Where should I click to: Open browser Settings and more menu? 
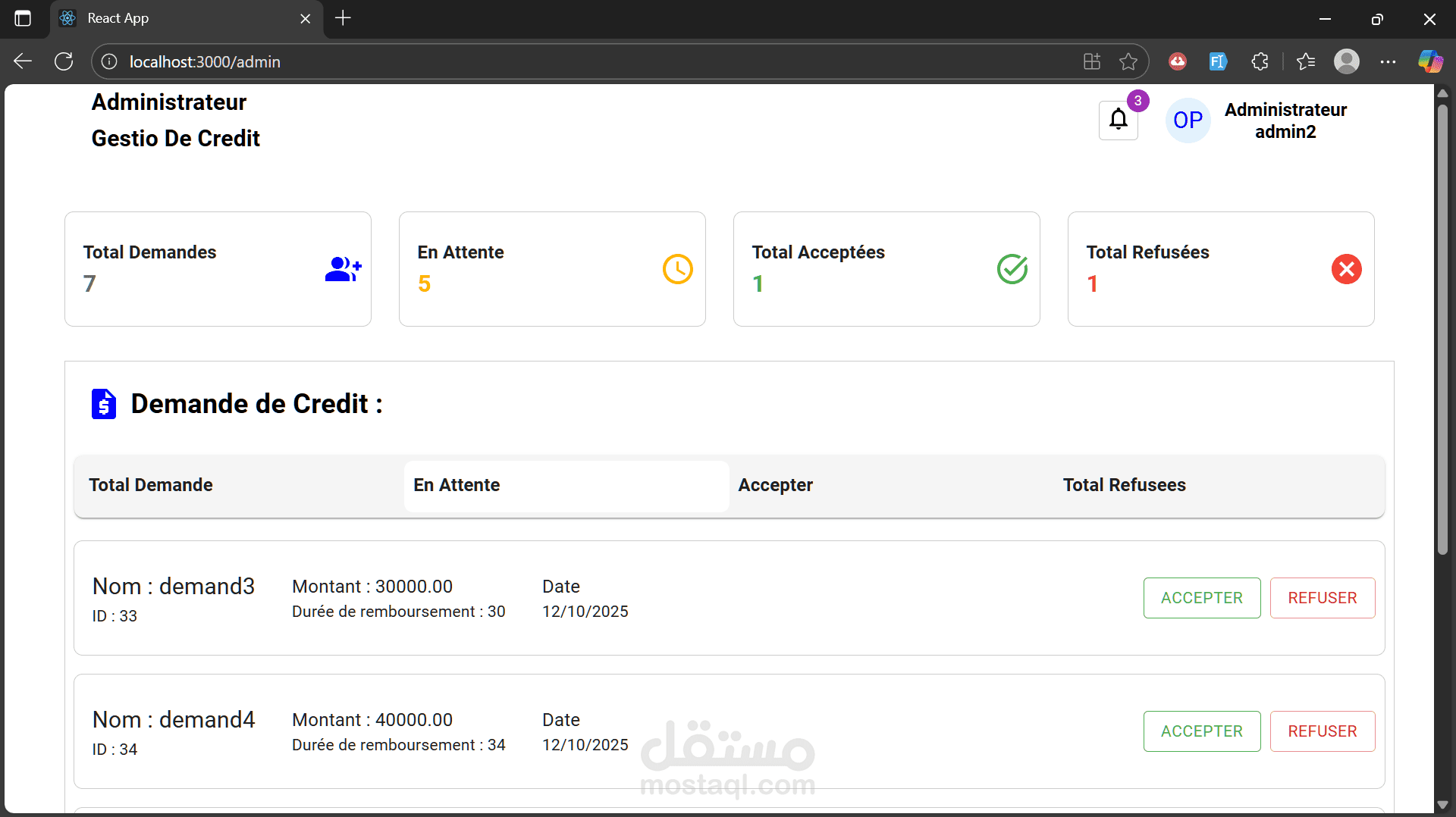(1388, 61)
